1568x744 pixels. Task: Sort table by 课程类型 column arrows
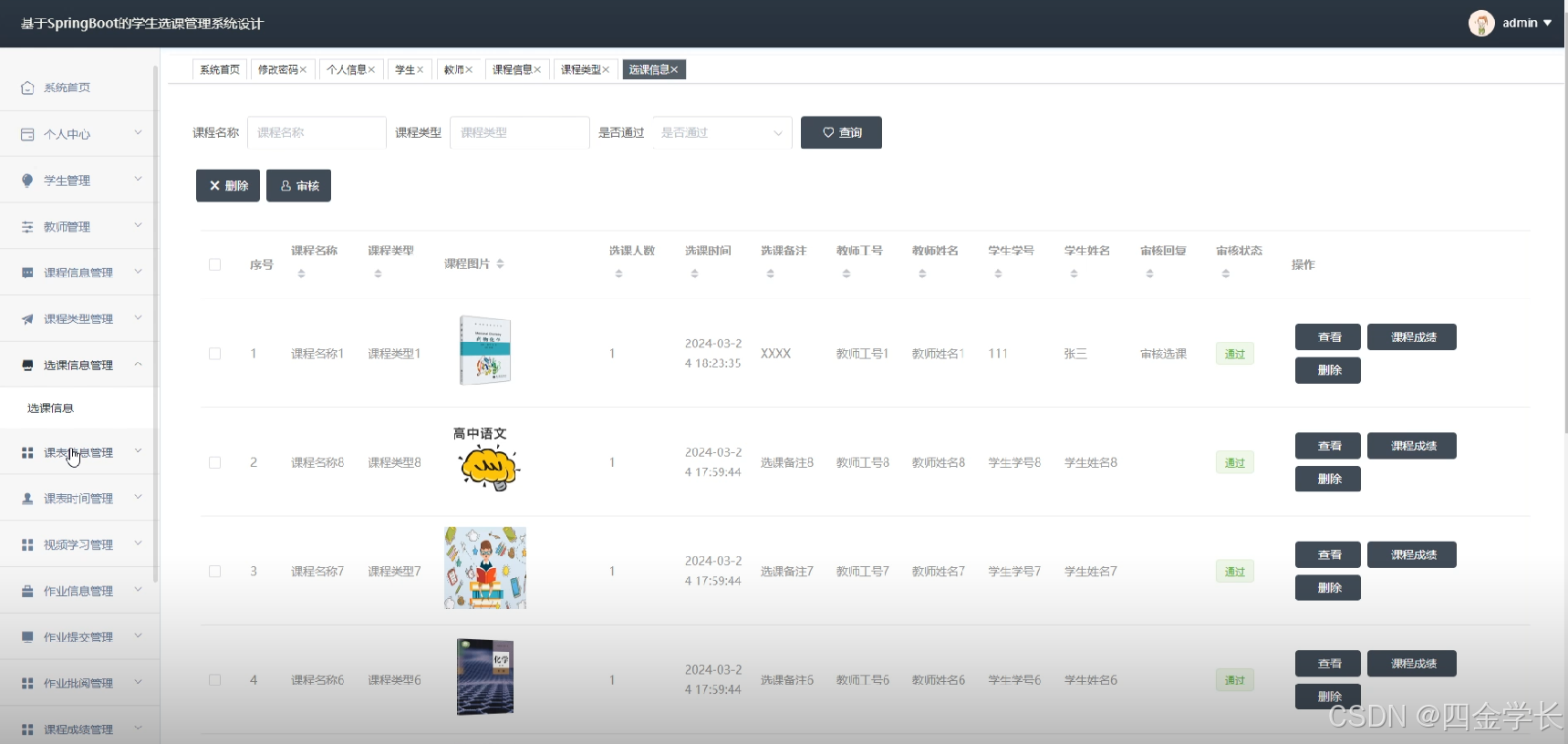coord(378,274)
